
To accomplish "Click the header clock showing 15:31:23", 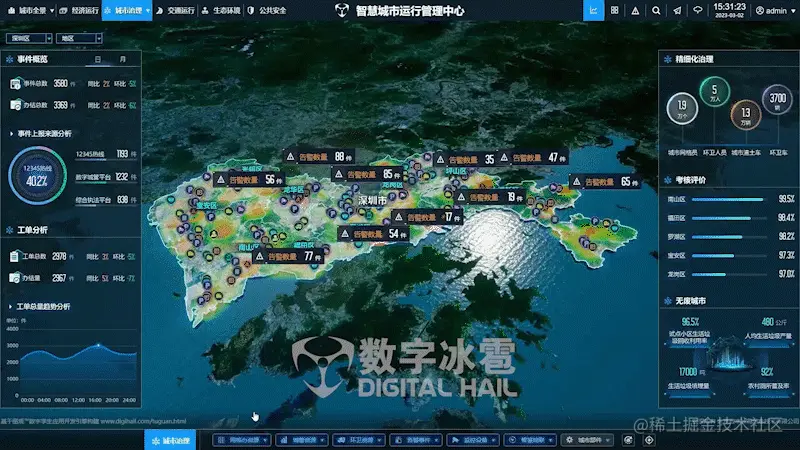I will [x=729, y=7].
